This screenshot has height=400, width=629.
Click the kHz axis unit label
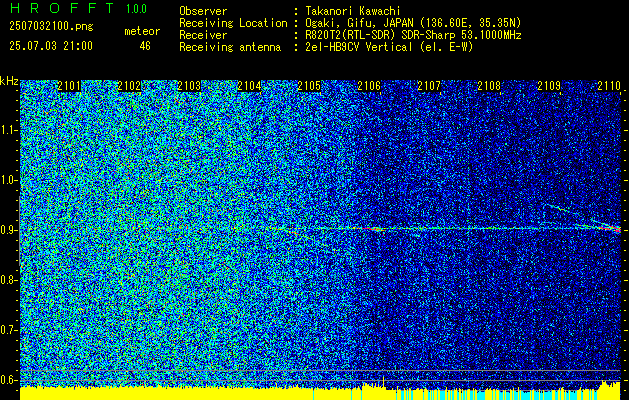point(9,82)
